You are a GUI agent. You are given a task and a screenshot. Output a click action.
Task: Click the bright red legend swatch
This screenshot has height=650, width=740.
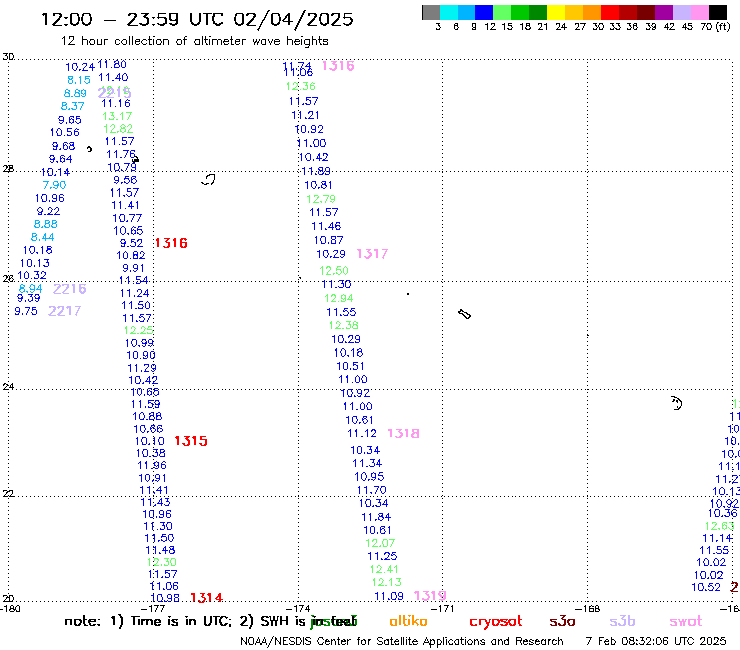point(610,12)
